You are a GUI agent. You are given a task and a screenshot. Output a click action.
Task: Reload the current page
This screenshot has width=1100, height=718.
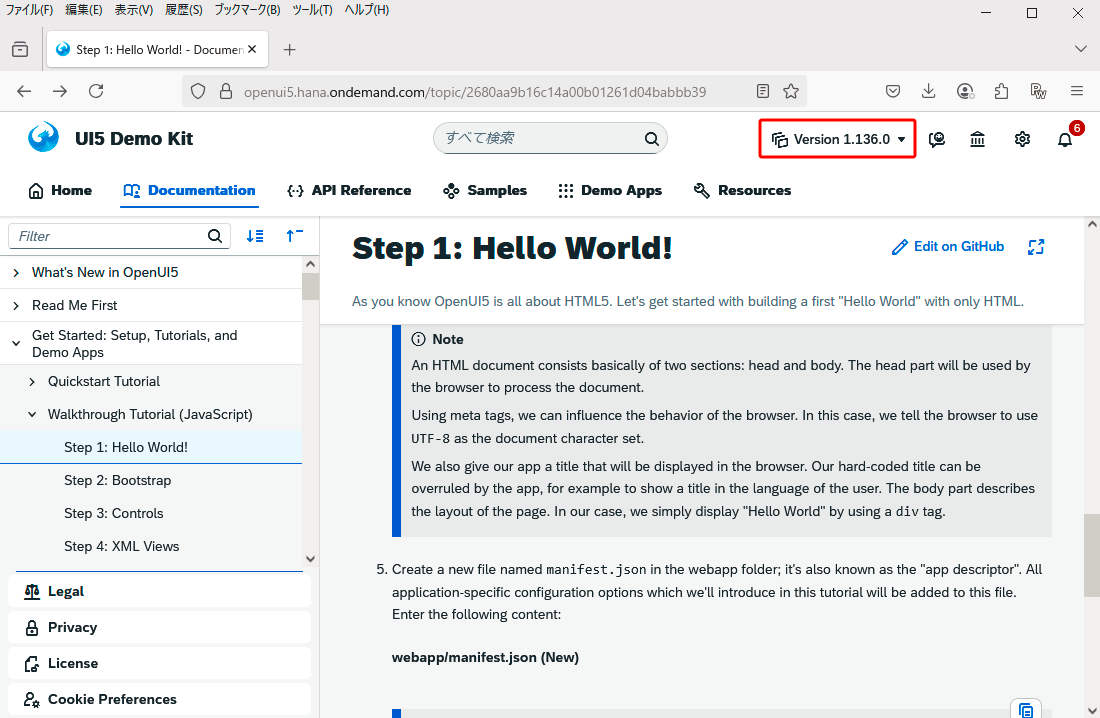(96, 91)
